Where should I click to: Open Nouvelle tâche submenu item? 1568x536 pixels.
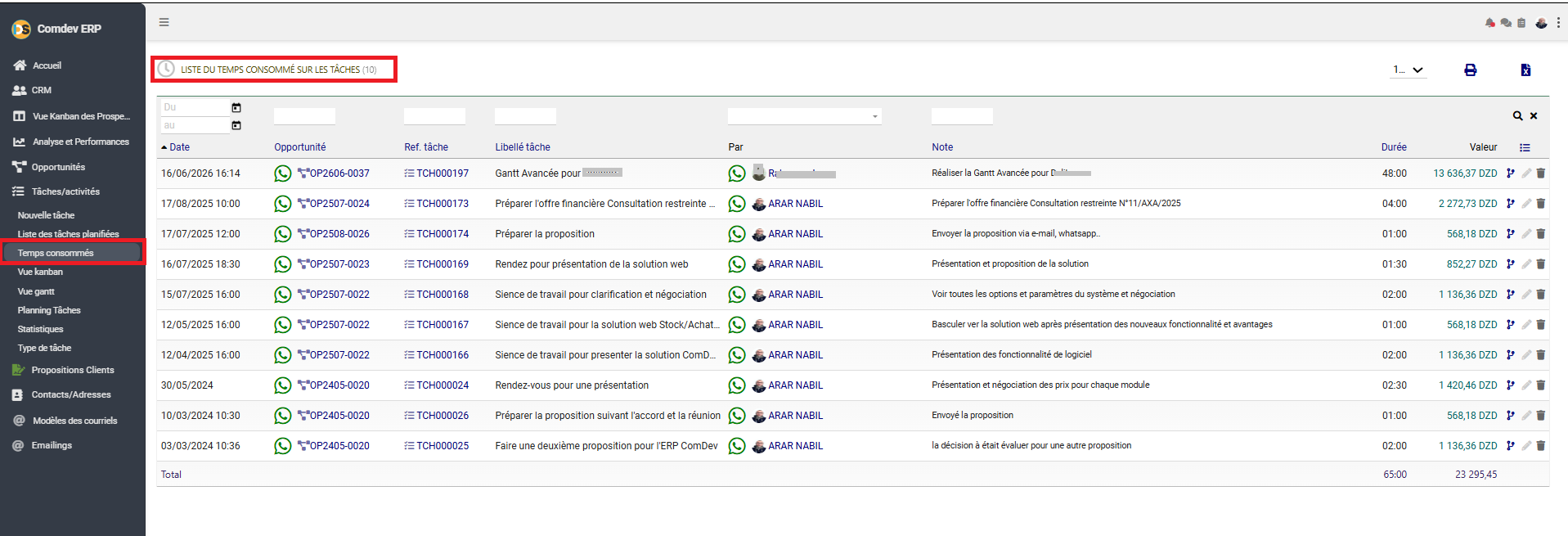click(46, 215)
